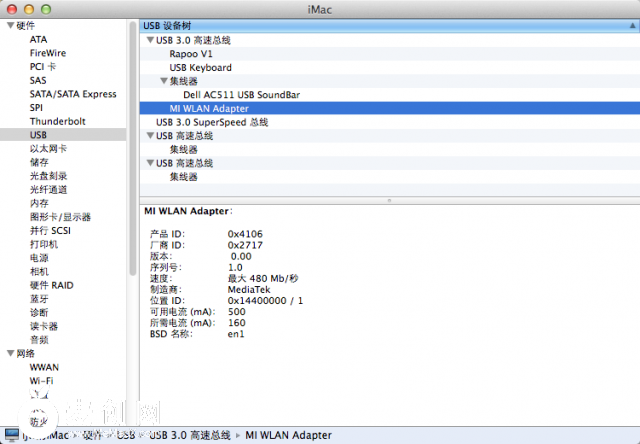The height and width of the screenshot is (444, 640).
Task: Click the iMac computer icon in path bar
Action: pos(10,435)
